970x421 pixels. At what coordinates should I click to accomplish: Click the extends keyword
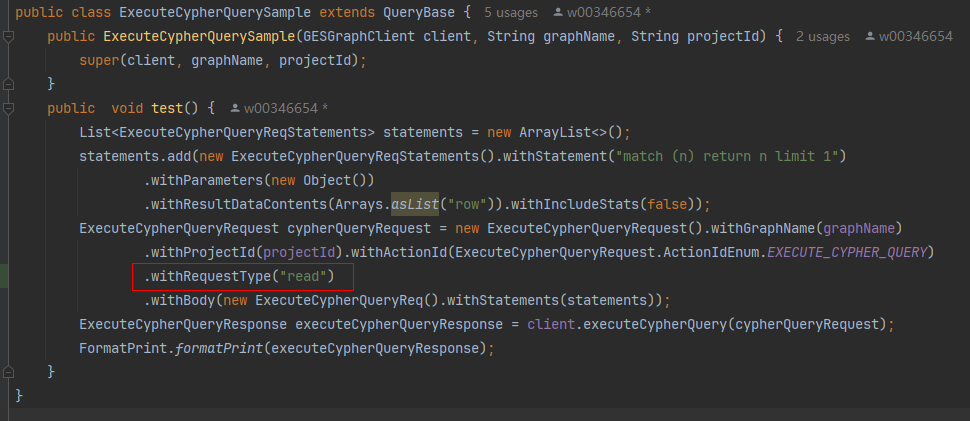tap(347, 12)
